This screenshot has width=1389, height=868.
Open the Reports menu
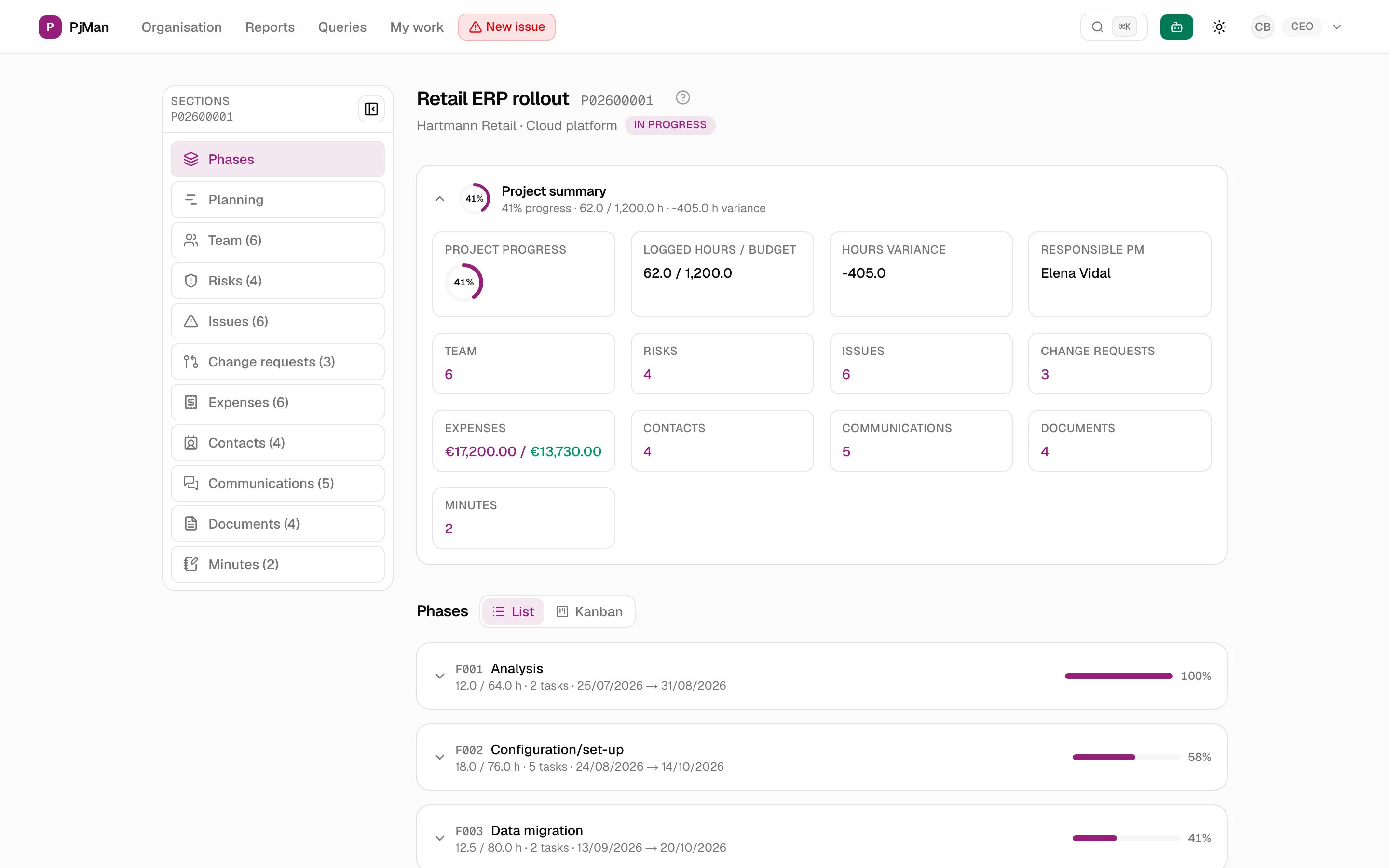[270, 27]
